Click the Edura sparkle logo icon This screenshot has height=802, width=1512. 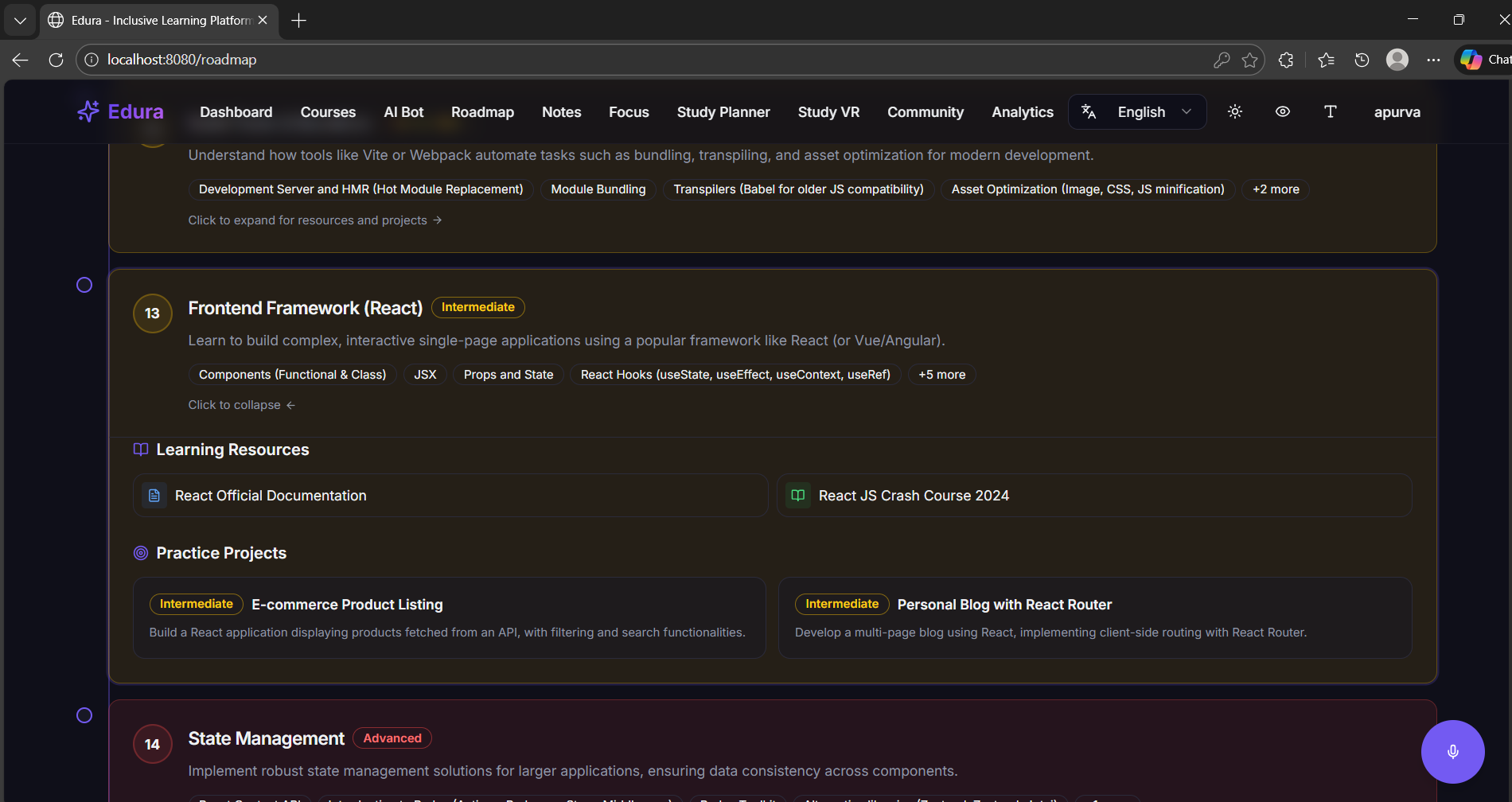(x=88, y=111)
